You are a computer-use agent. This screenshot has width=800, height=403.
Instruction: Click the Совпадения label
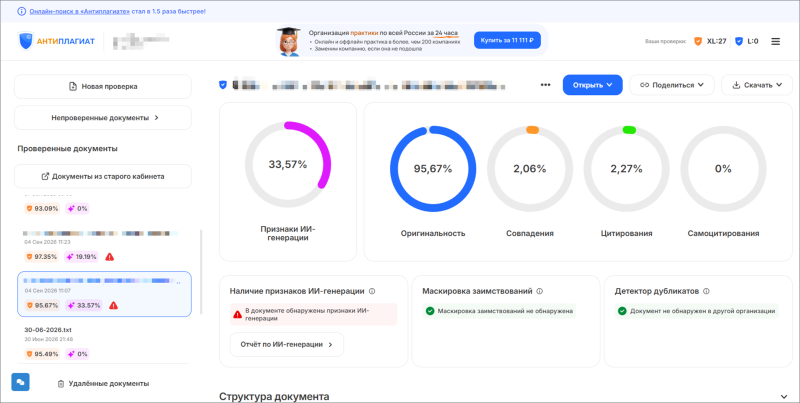coord(530,233)
